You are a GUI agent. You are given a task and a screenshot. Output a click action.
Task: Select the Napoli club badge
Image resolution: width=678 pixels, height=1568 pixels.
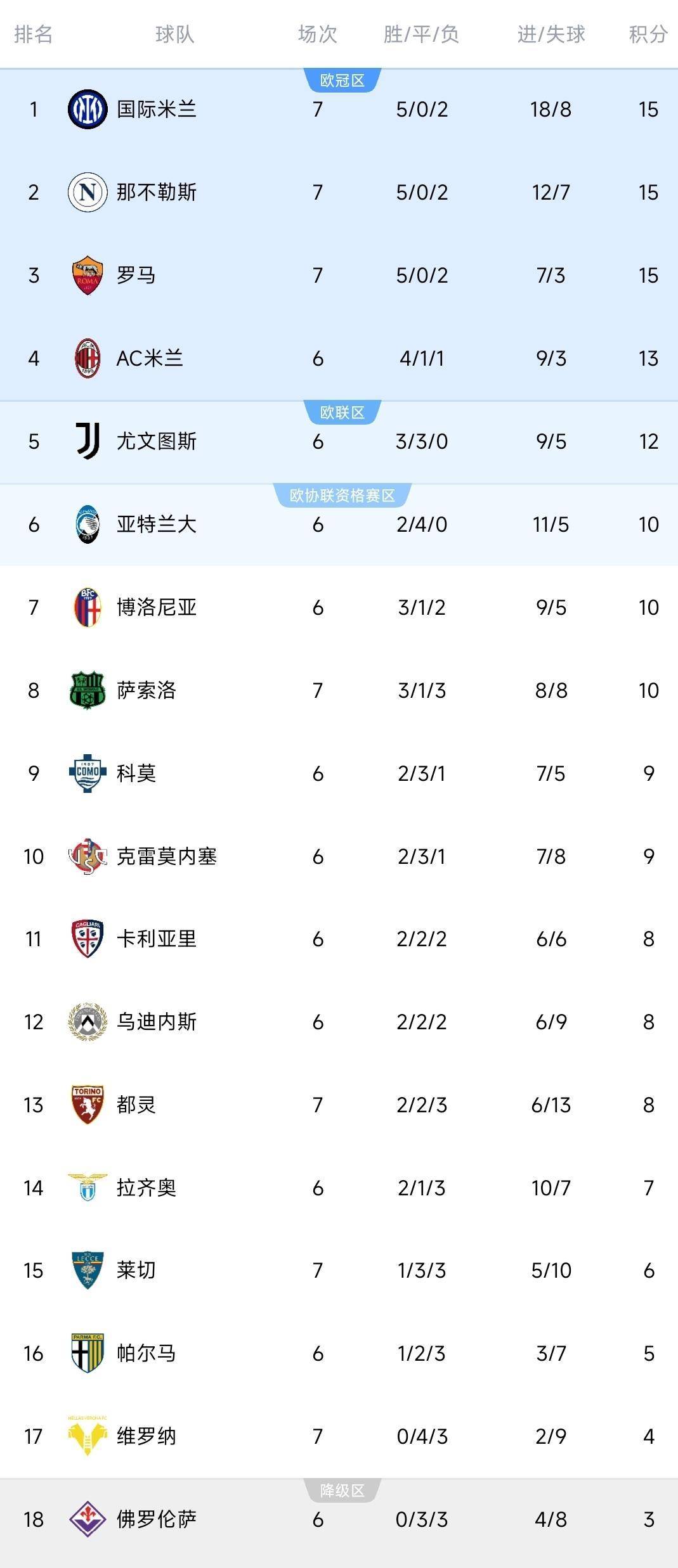coord(87,191)
